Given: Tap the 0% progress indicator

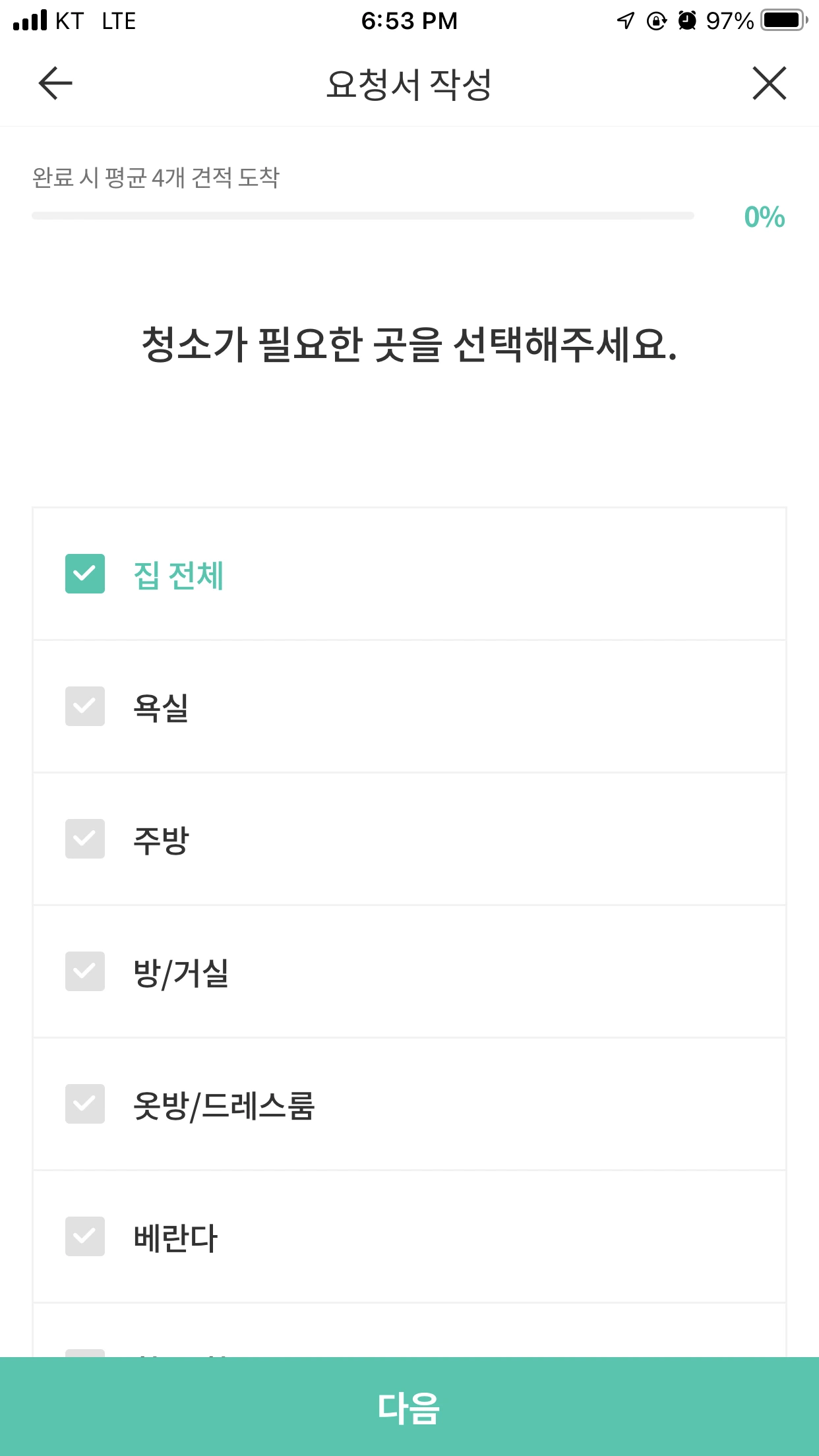Looking at the screenshot, I should [764, 217].
